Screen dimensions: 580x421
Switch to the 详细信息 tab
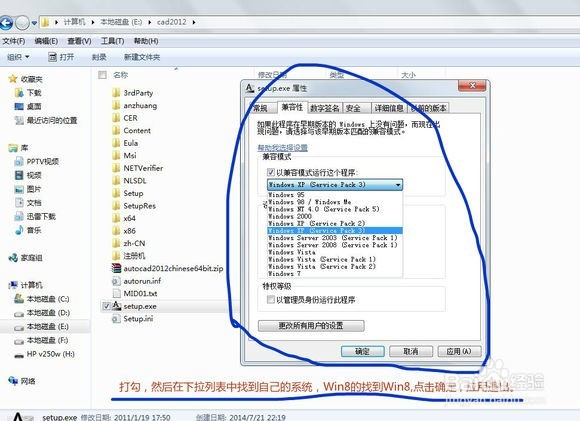point(389,108)
